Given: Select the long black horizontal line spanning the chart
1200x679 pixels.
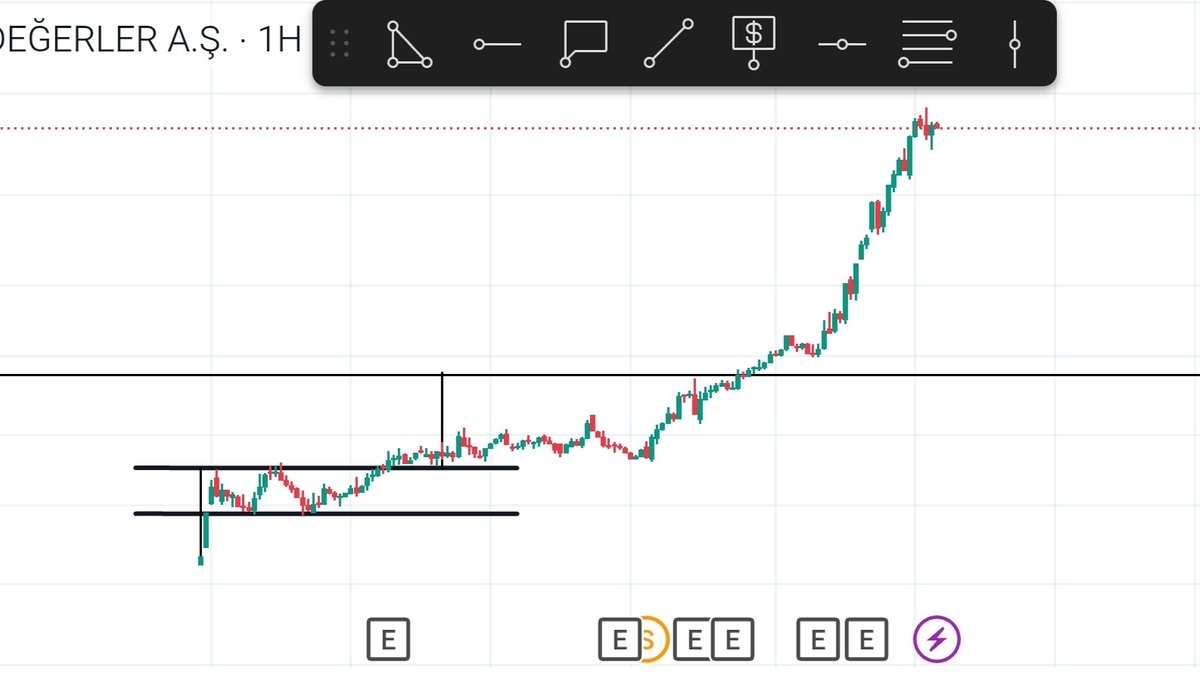Looking at the screenshot, I should pos(600,375).
